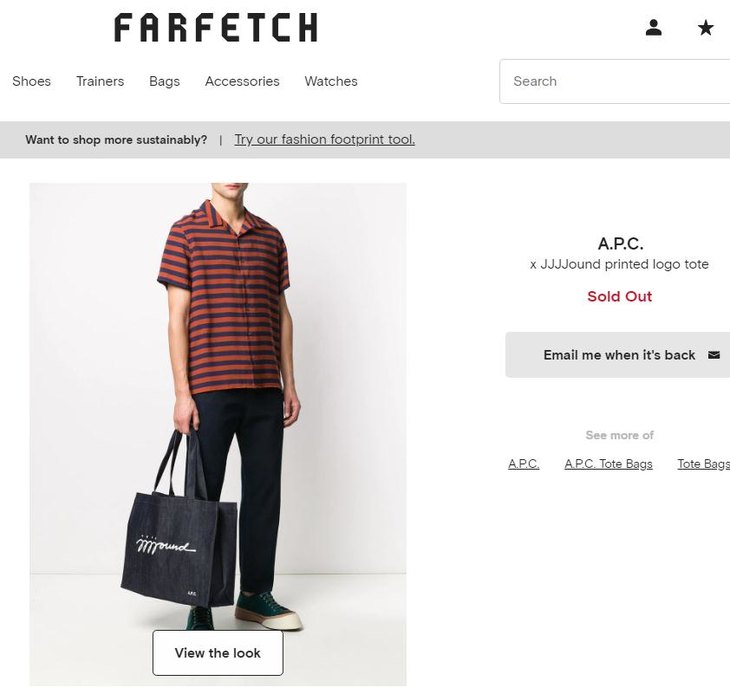The width and height of the screenshot is (730, 694).
Task: Open the underlined A.P.C. link under See more of
Action: (x=523, y=464)
